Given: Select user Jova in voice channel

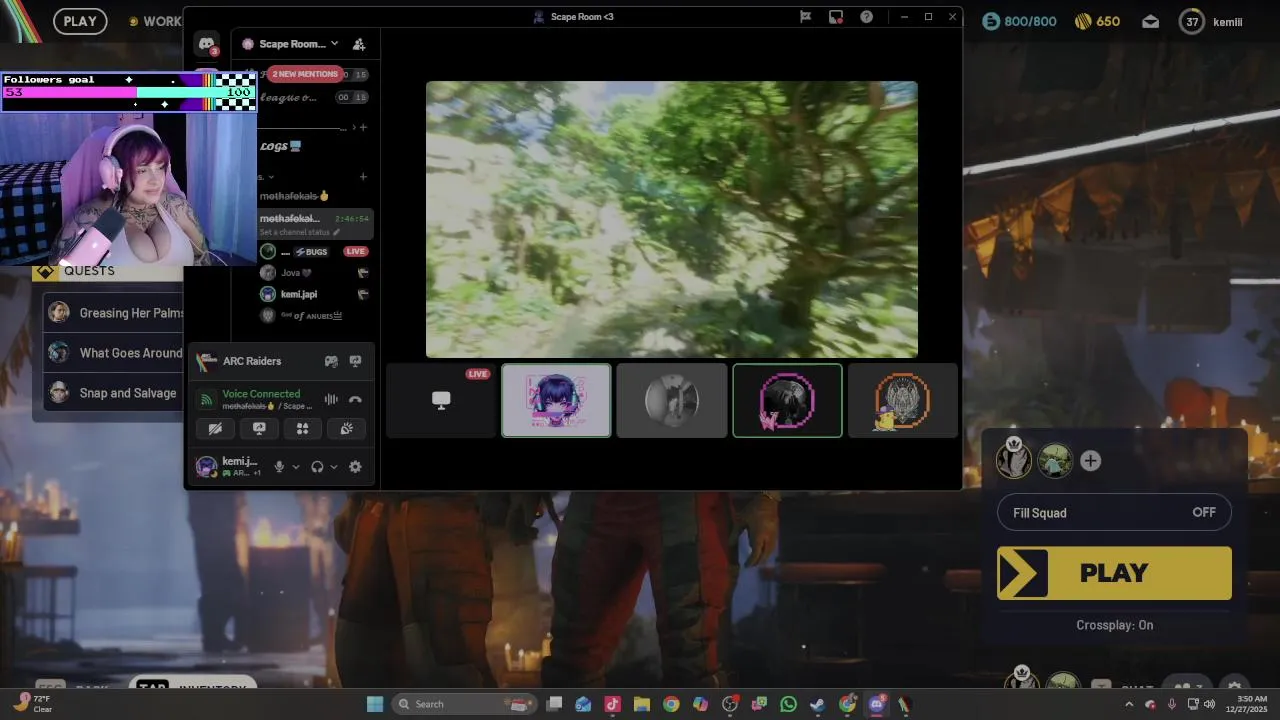Looking at the screenshot, I should tap(314, 273).
